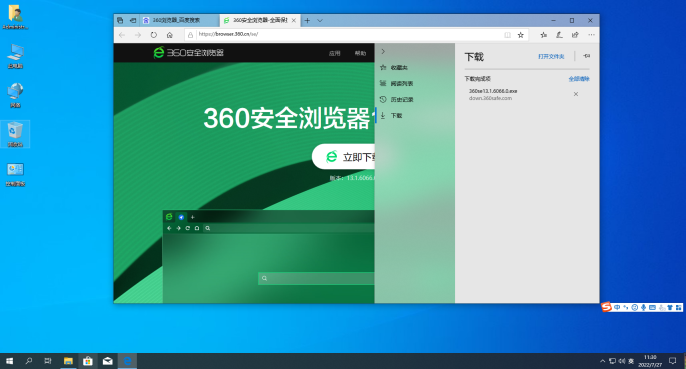Viewport: 686px width, 369px height.
Task: Click the Share page icon in toolbar
Action: click(575, 35)
